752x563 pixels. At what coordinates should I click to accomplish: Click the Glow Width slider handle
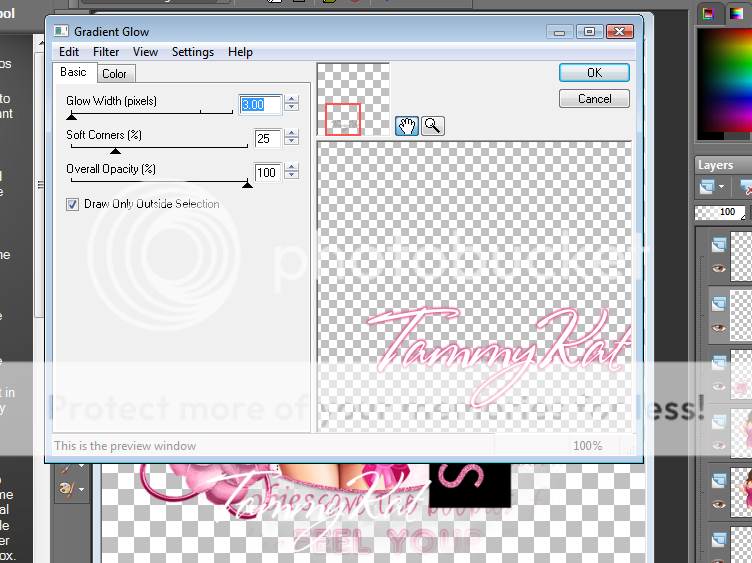click(71, 116)
